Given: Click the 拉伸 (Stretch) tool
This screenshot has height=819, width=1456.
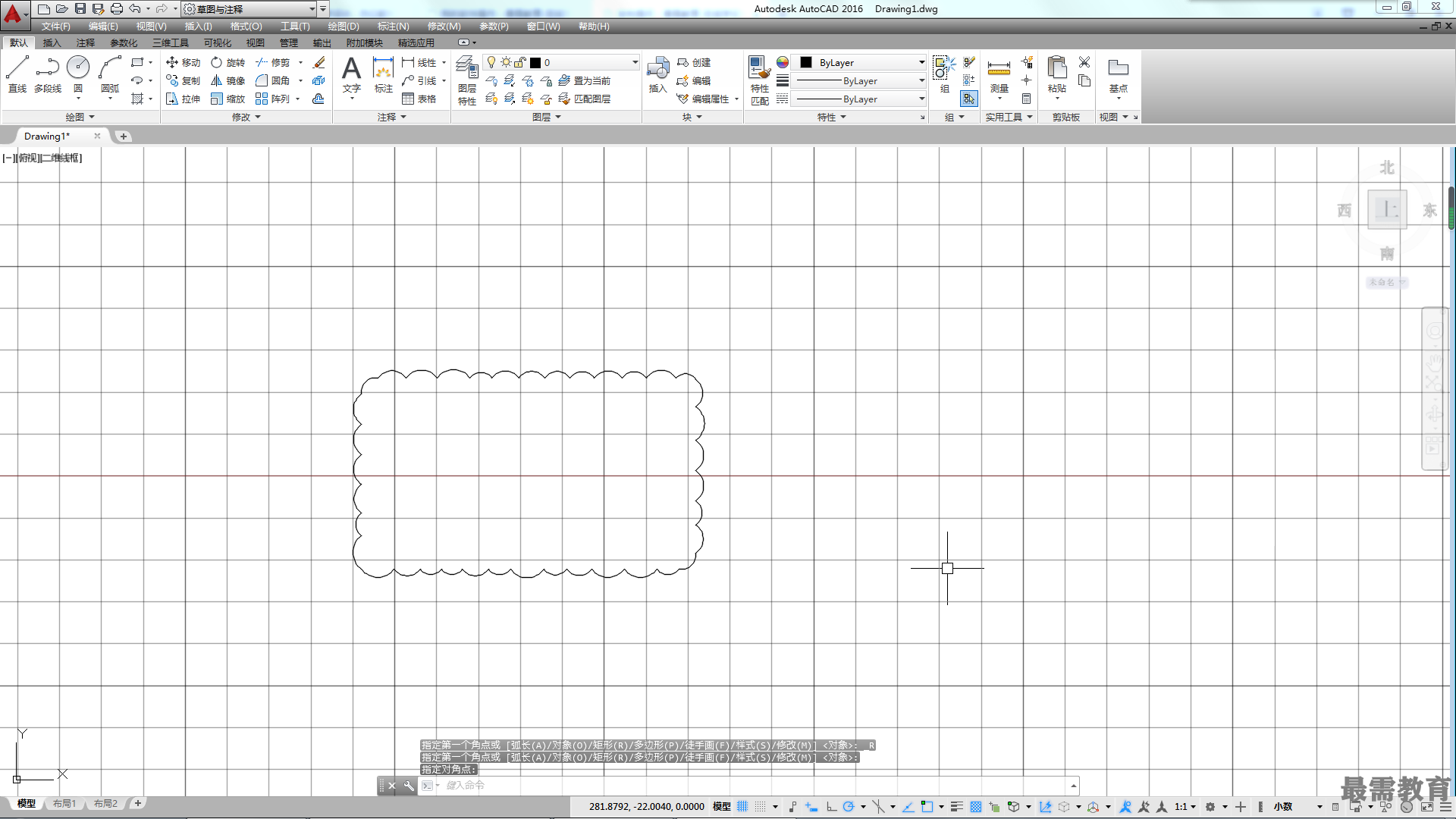Looking at the screenshot, I should click(x=183, y=99).
